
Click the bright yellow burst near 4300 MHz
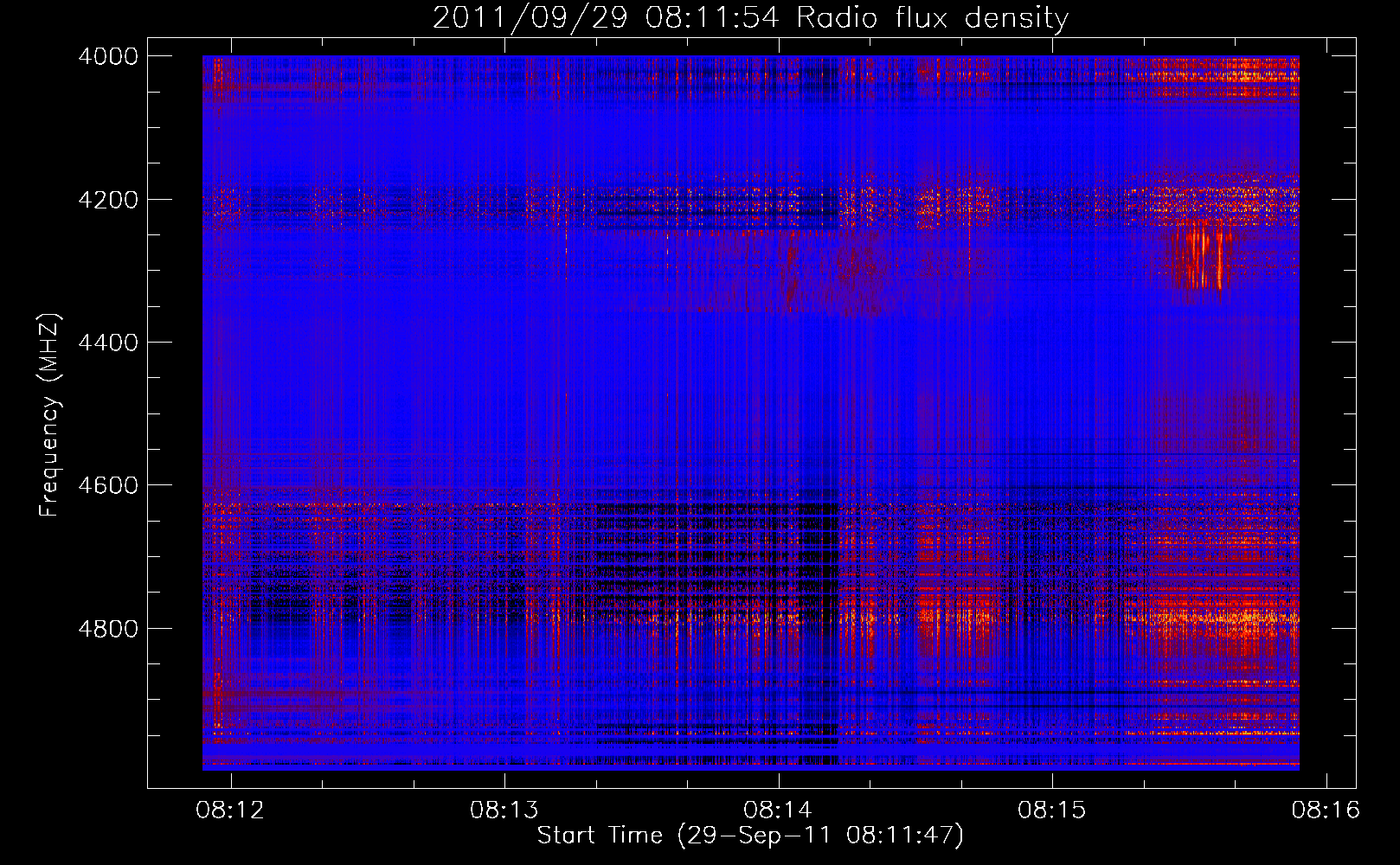point(1204,259)
